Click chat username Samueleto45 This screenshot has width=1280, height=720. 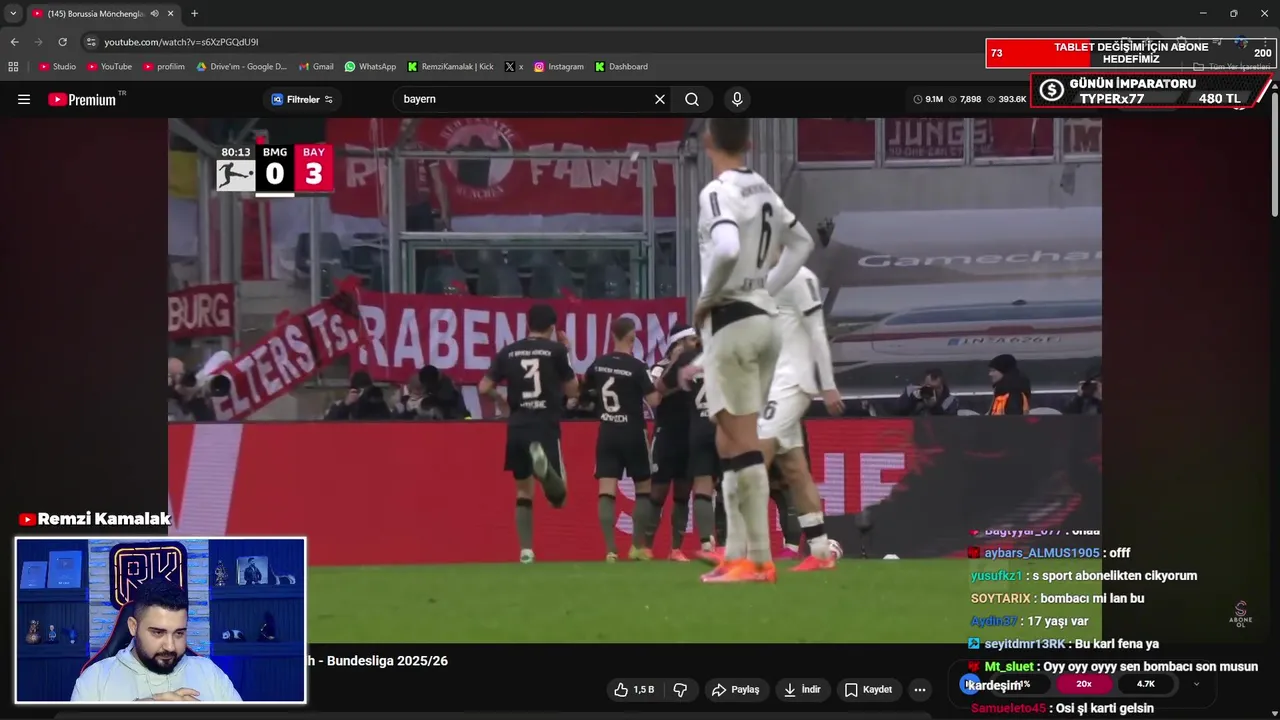pyautogui.click(x=1008, y=708)
